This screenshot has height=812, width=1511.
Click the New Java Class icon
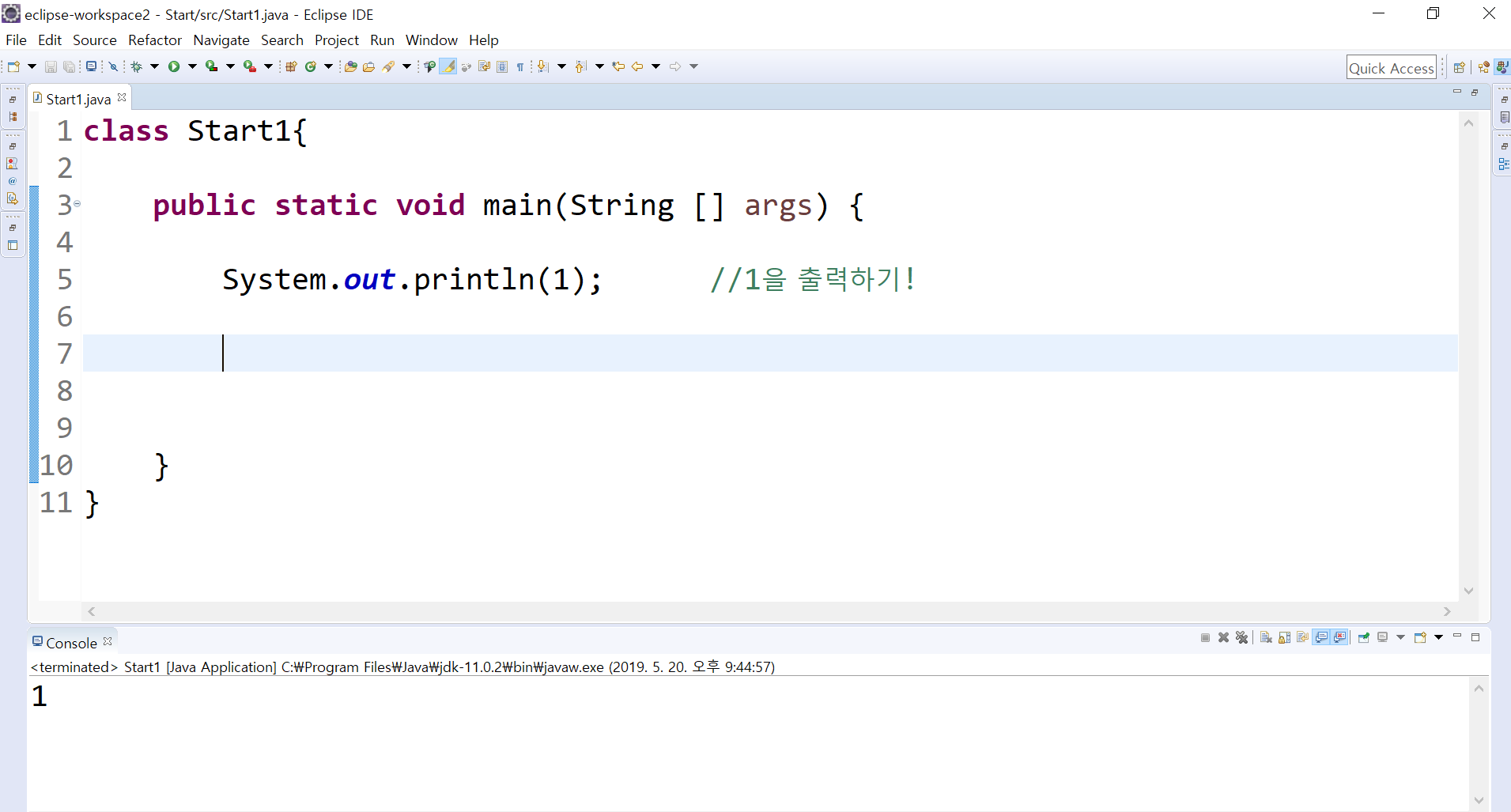[311, 66]
